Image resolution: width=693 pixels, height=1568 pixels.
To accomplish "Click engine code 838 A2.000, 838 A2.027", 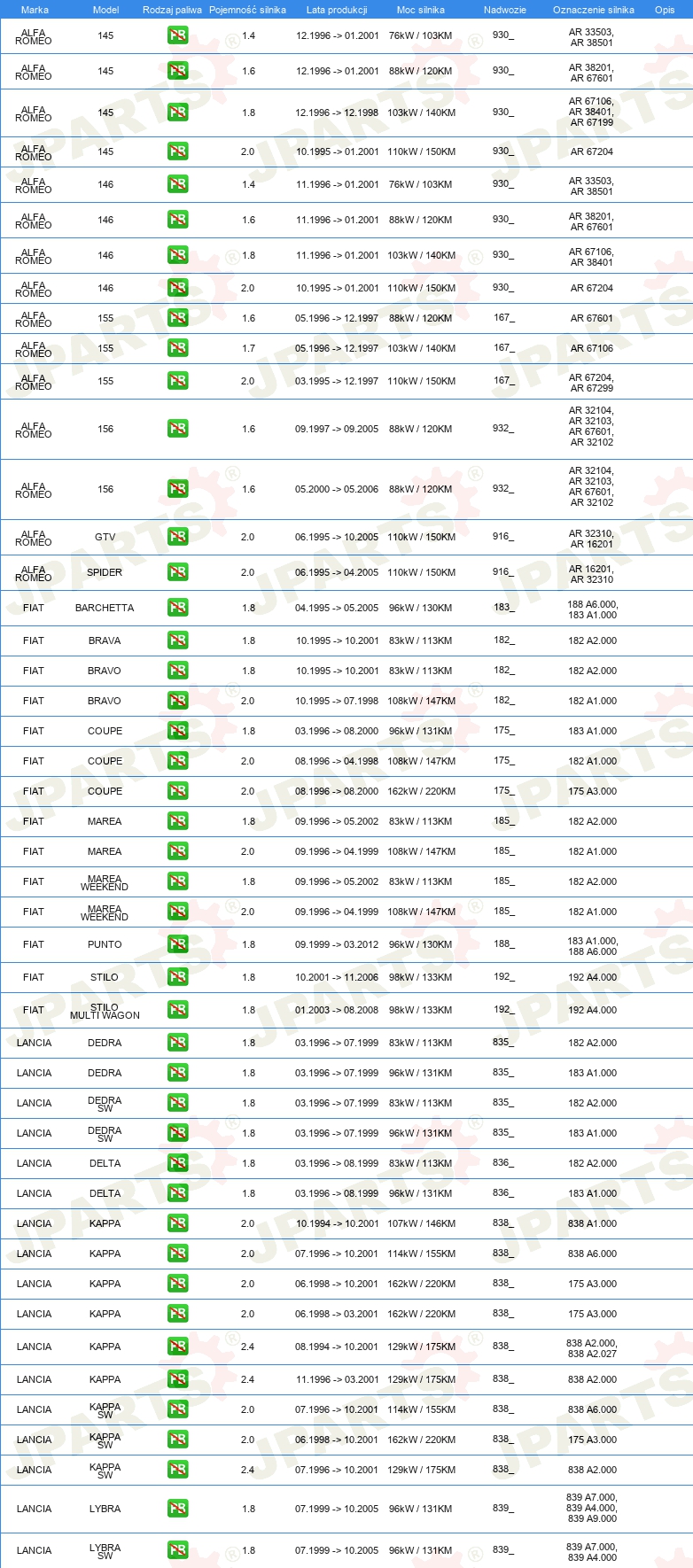I will click(591, 1348).
